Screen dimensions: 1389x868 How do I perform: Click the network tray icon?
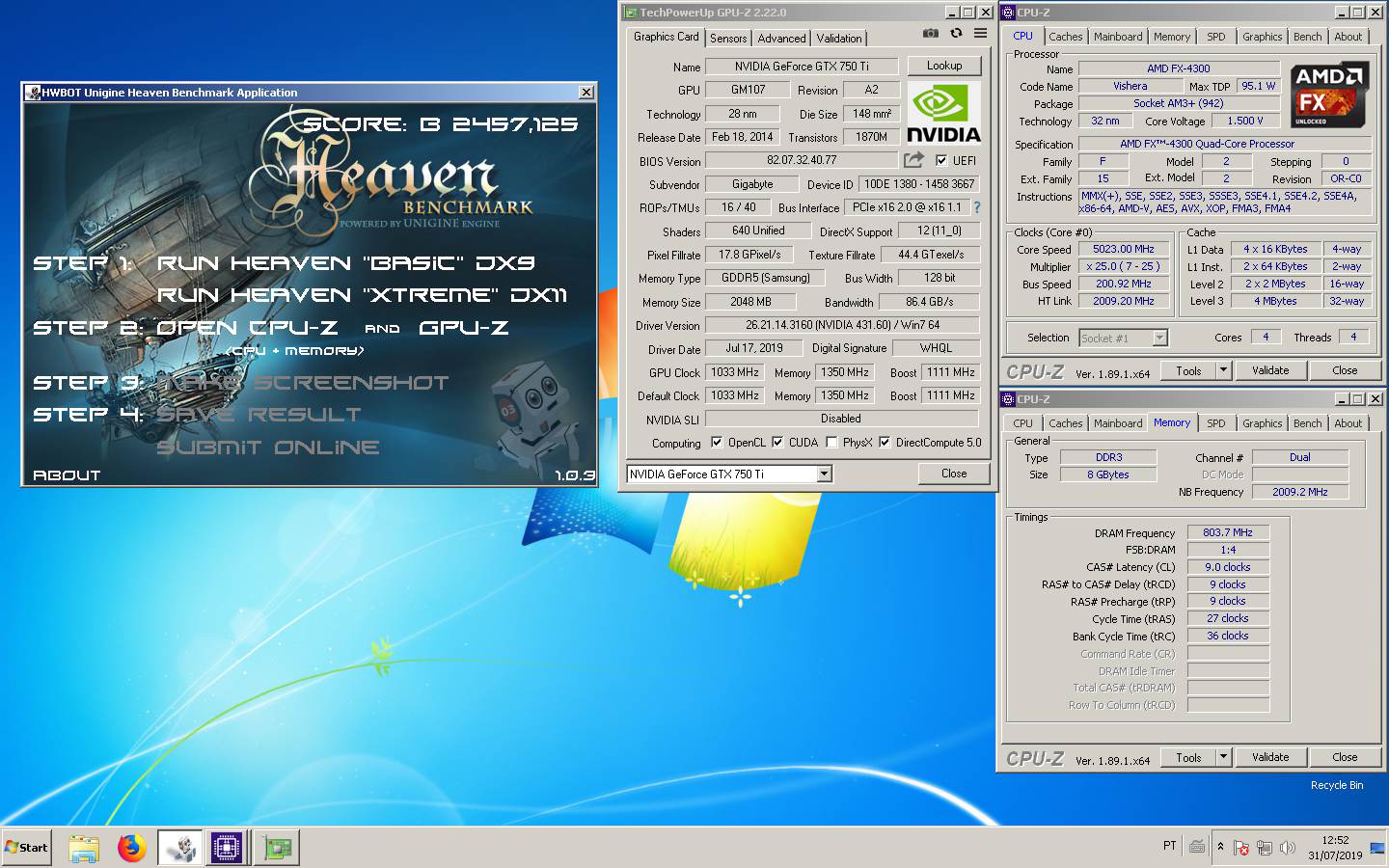point(1264,848)
